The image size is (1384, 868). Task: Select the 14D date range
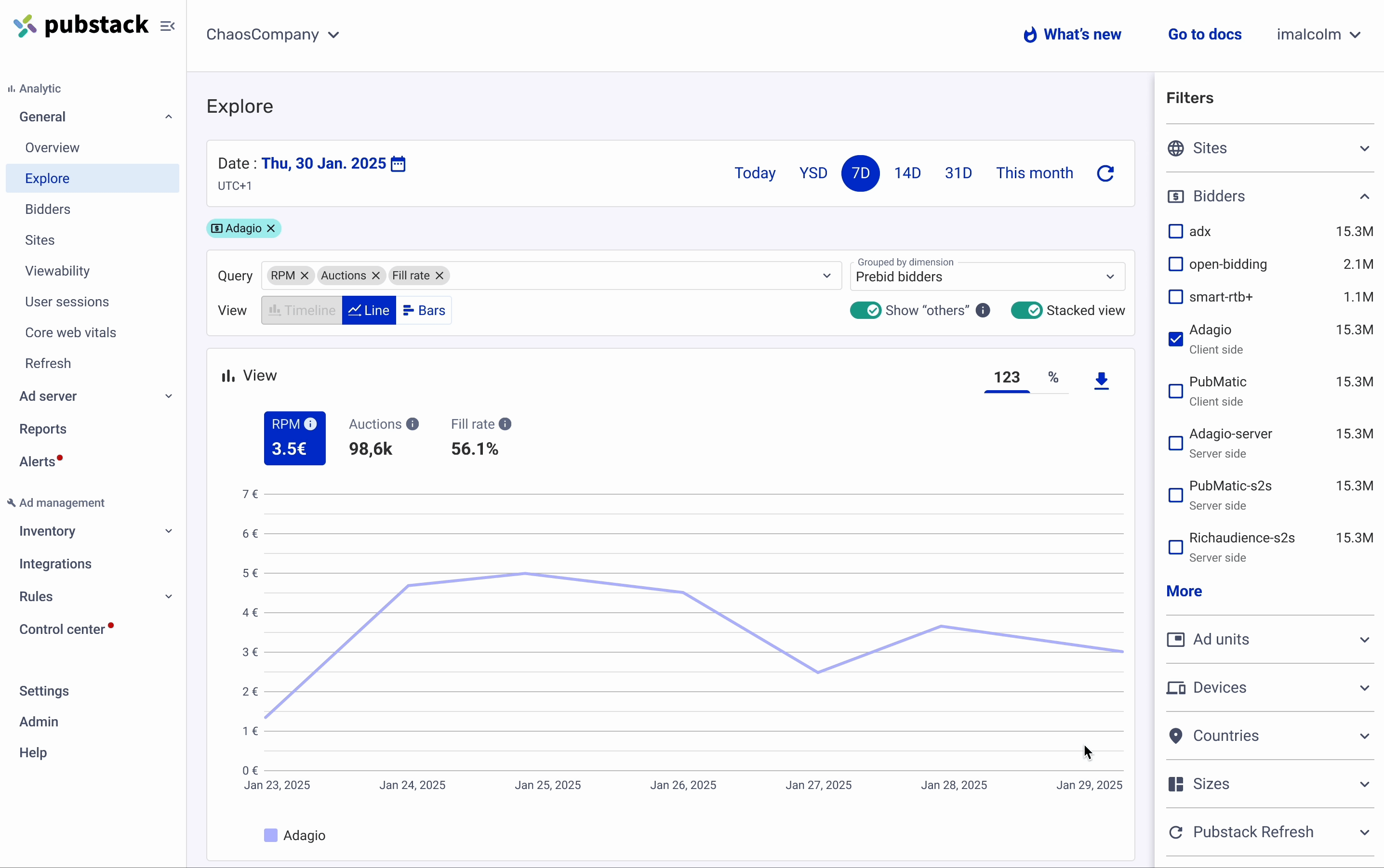[907, 173]
